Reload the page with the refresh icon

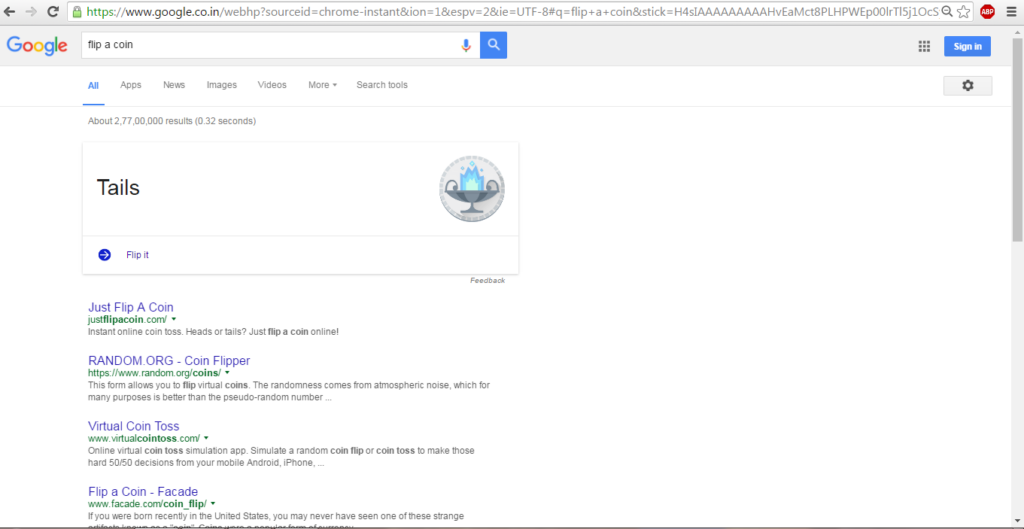54,11
